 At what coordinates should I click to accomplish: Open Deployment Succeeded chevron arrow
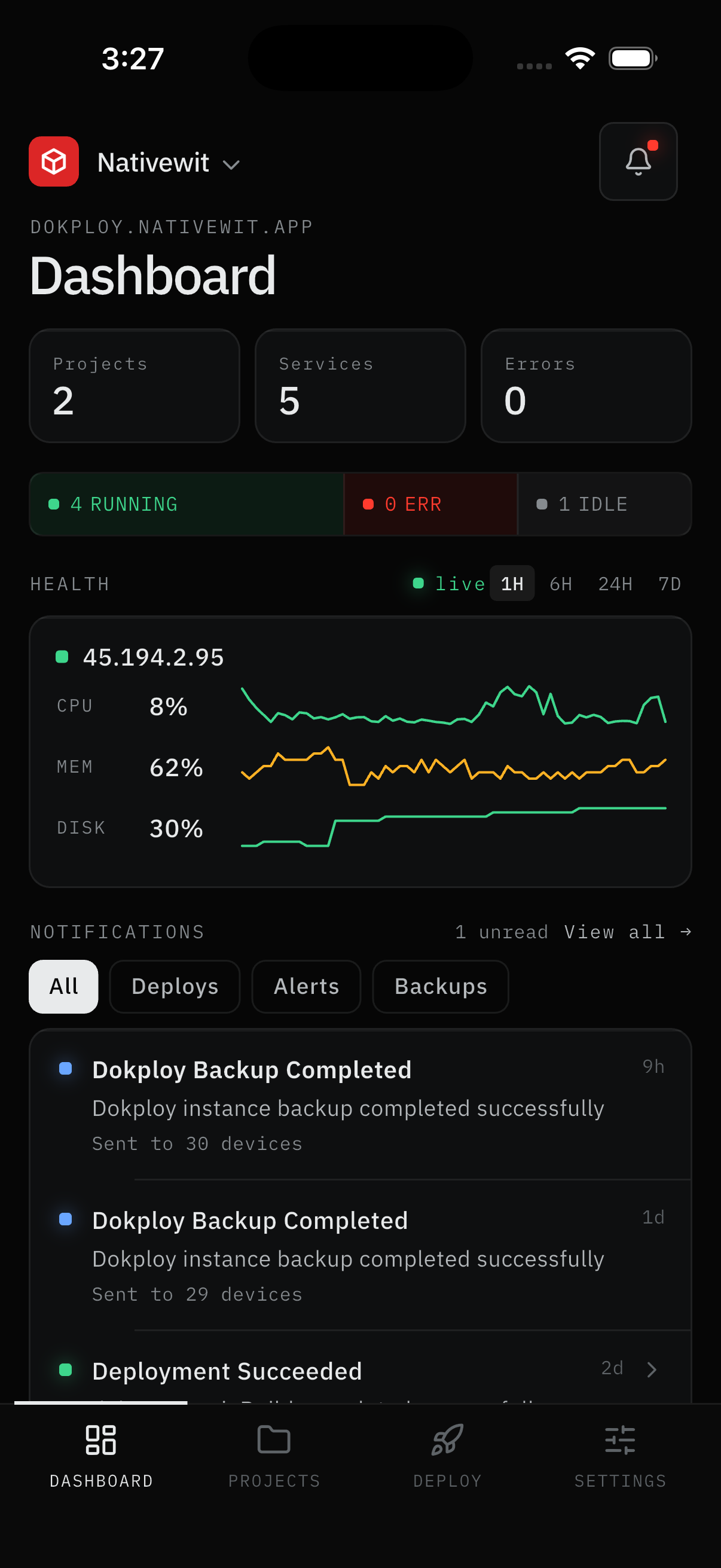point(652,1369)
